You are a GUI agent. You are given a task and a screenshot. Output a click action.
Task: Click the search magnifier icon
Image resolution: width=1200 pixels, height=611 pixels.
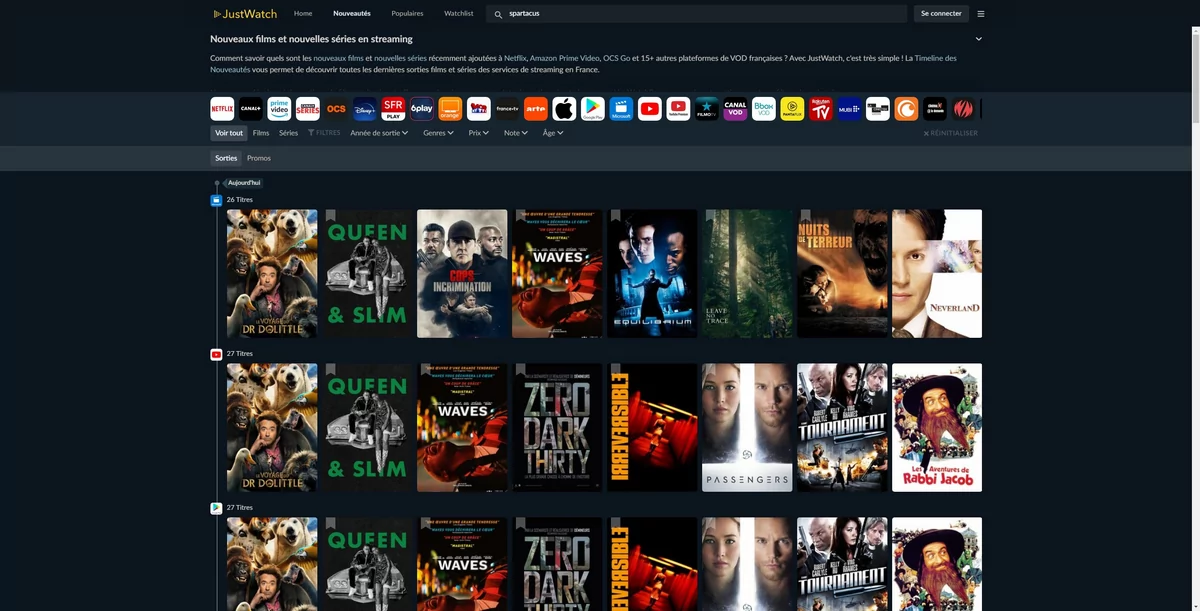(498, 14)
